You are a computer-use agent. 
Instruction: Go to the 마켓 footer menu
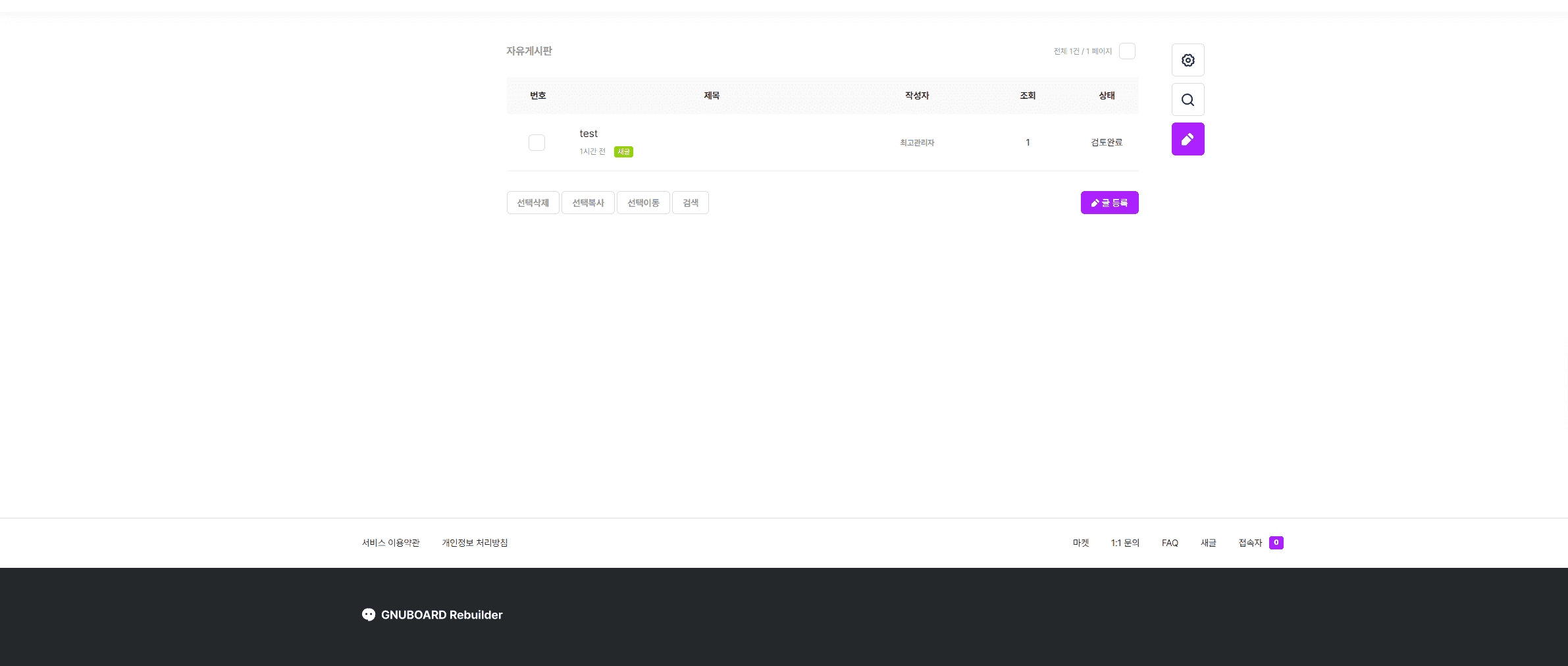pos(1081,543)
